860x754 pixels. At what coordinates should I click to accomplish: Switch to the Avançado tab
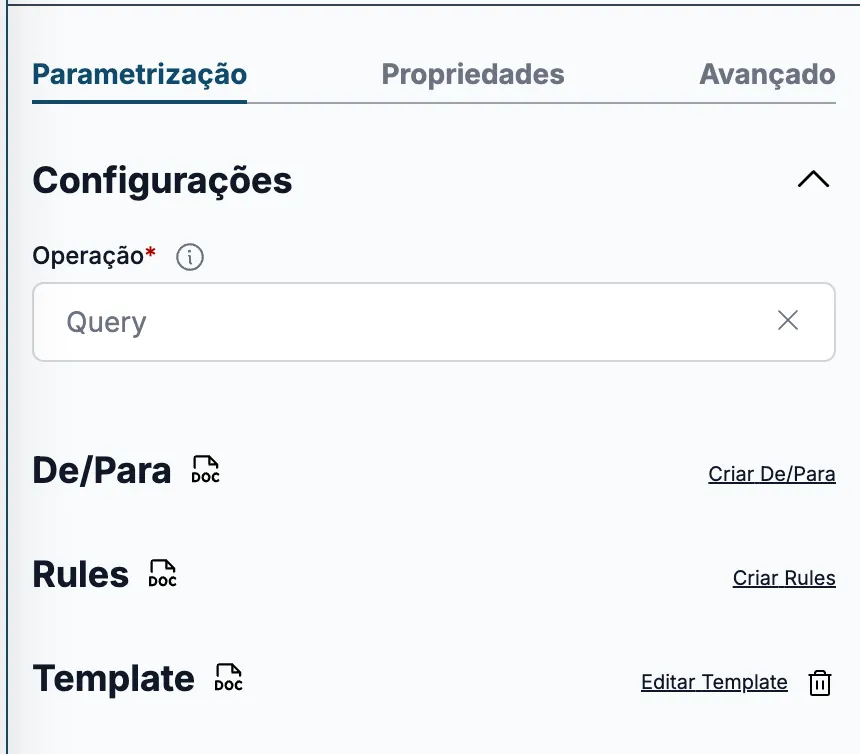tap(767, 75)
